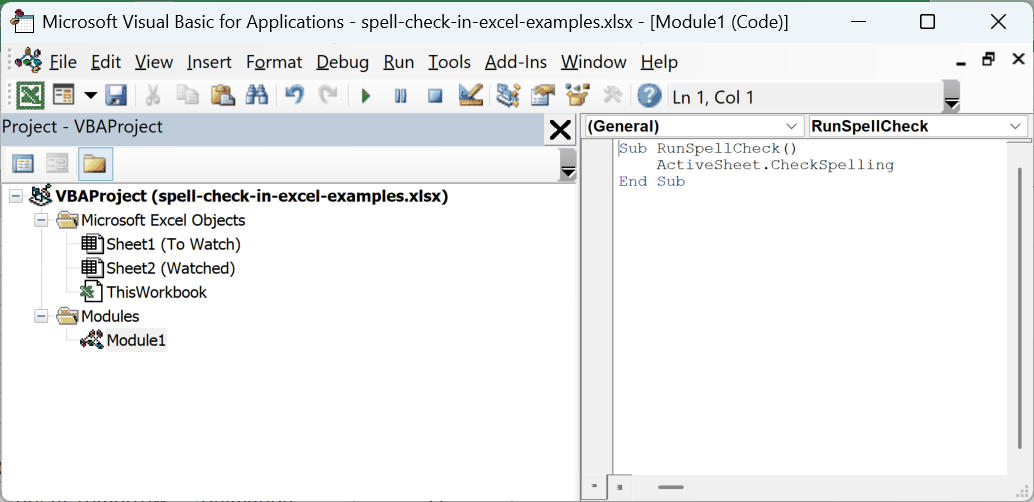Click the Find binoculars icon
1034x502 pixels.
tap(257, 96)
